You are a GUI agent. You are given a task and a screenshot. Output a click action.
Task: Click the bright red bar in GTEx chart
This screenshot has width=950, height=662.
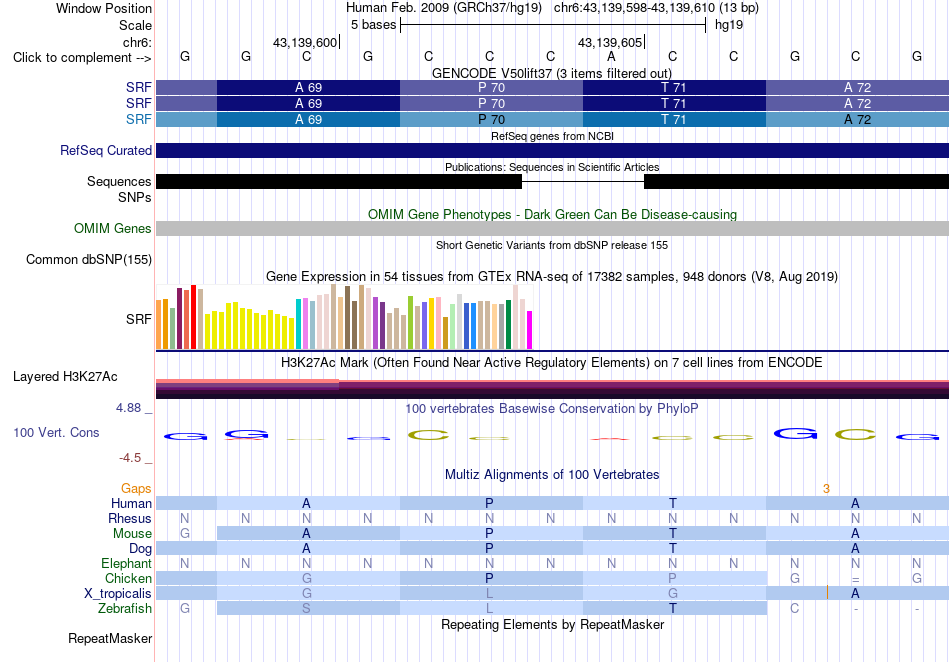[193, 317]
